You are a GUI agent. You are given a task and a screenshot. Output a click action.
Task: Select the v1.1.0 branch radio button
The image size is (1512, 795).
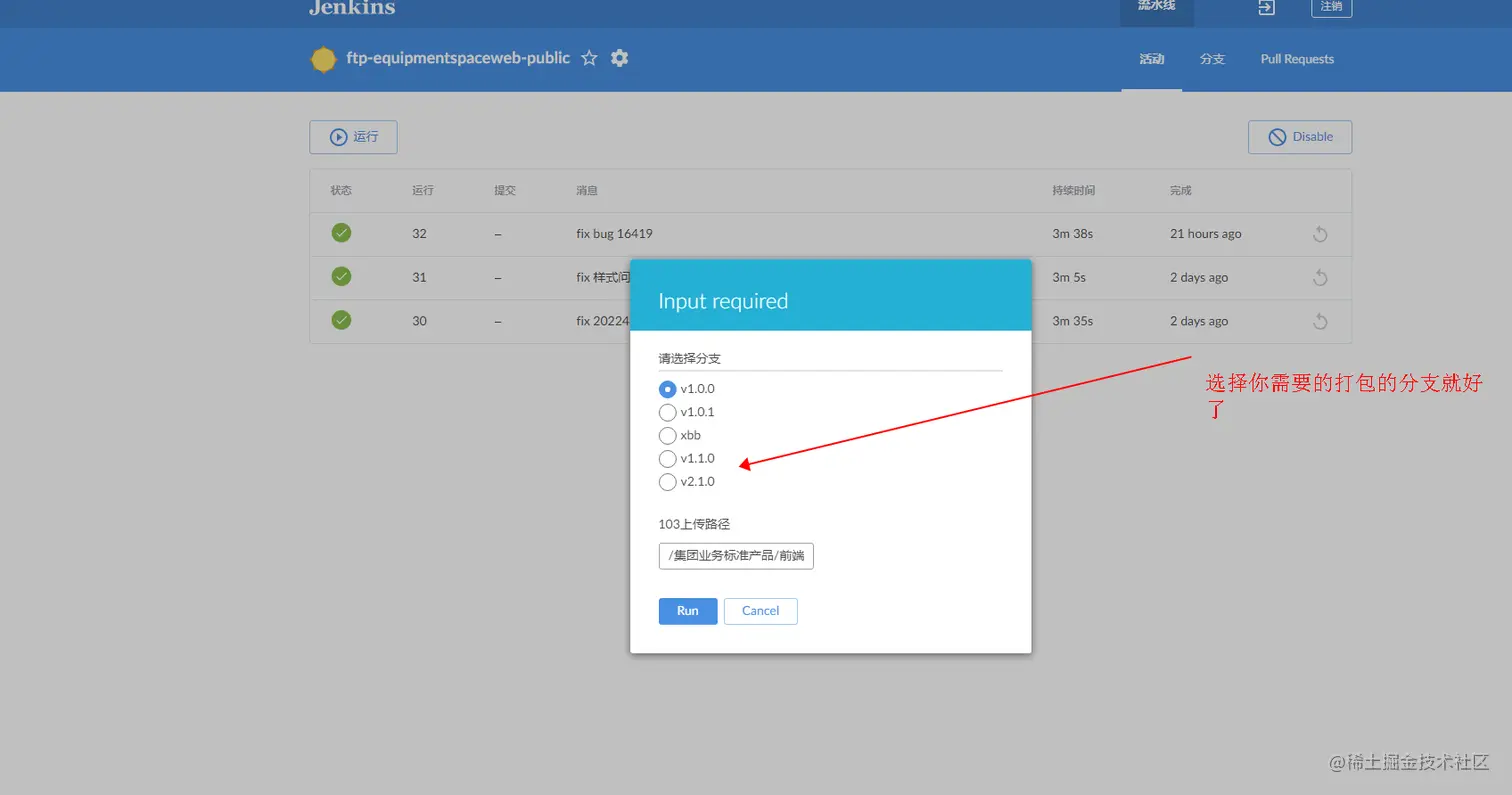click(668, 458)
